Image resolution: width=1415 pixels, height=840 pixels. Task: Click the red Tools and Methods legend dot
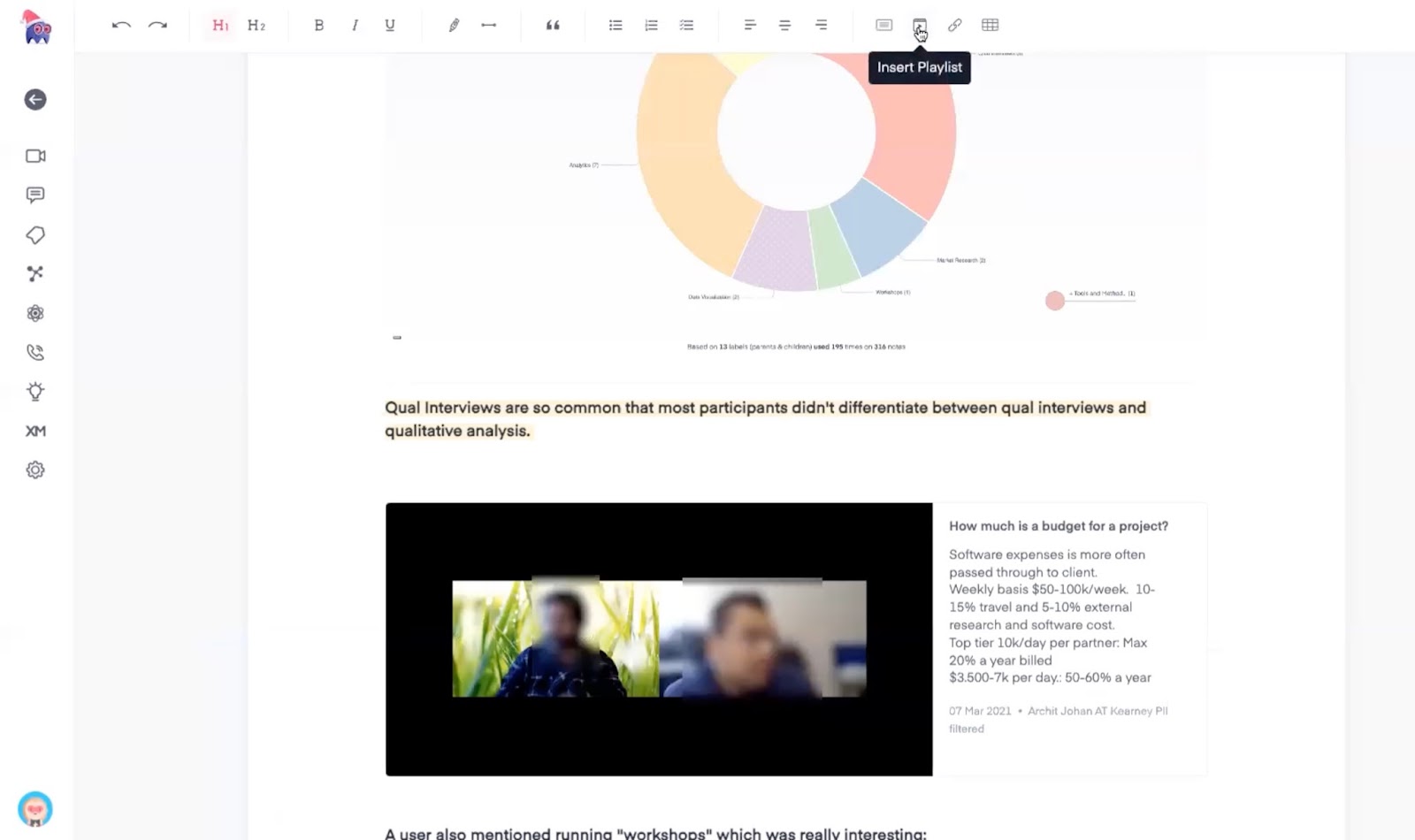point(1055,301)
